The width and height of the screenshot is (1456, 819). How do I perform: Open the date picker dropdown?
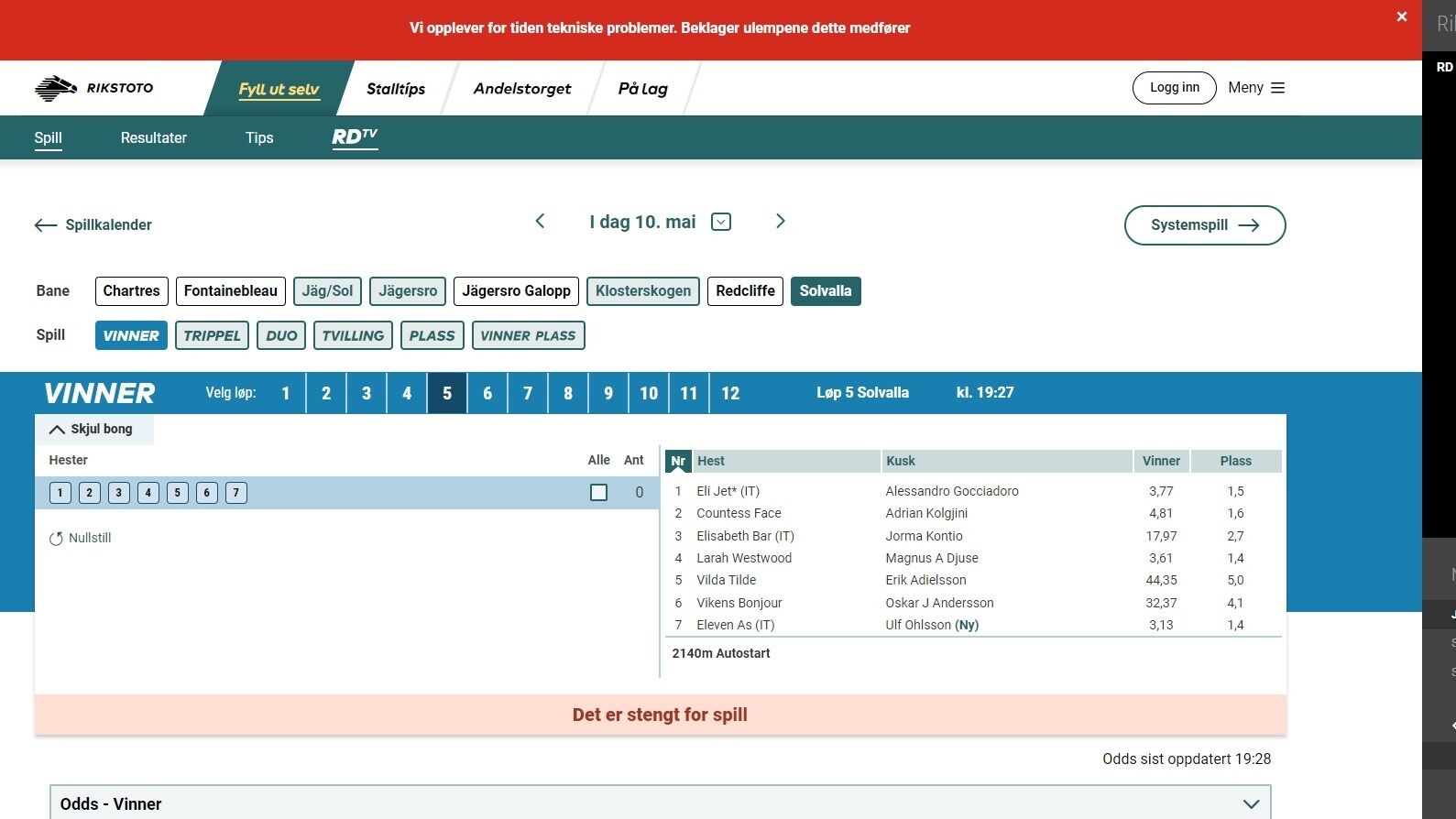coord(721,222)
